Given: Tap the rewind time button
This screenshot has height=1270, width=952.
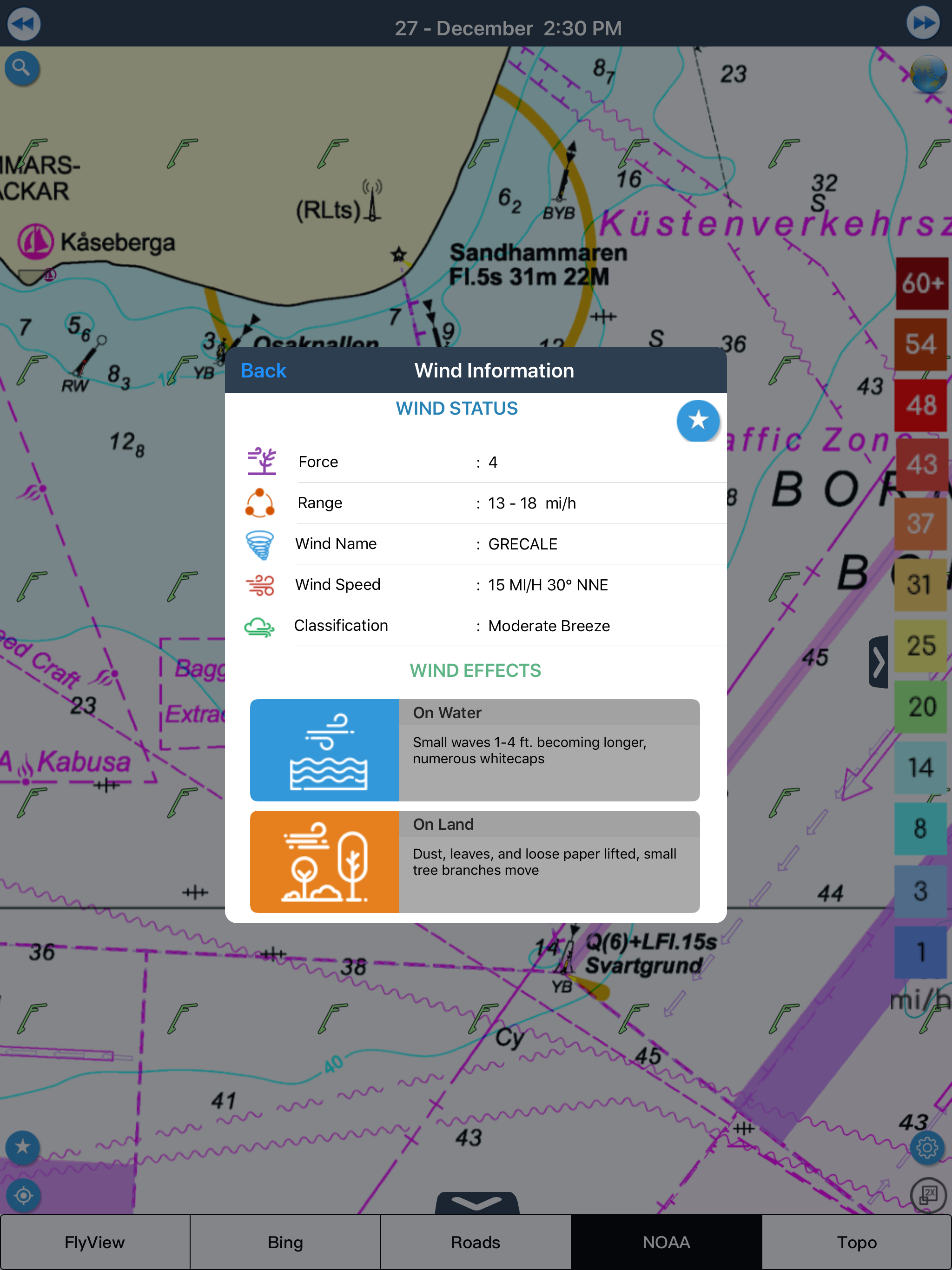Looking at the screenshot, I should tap(24, 24).
